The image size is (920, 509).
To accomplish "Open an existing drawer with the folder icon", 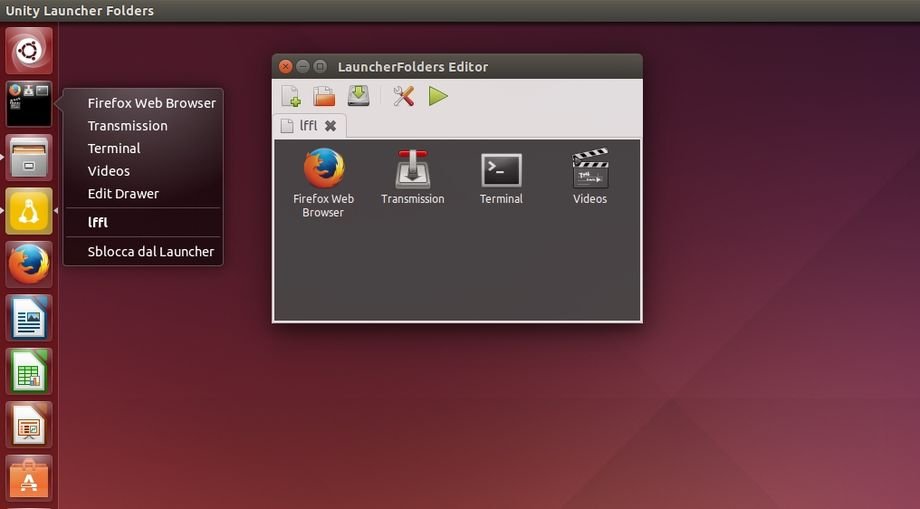I will click(324, 96).
